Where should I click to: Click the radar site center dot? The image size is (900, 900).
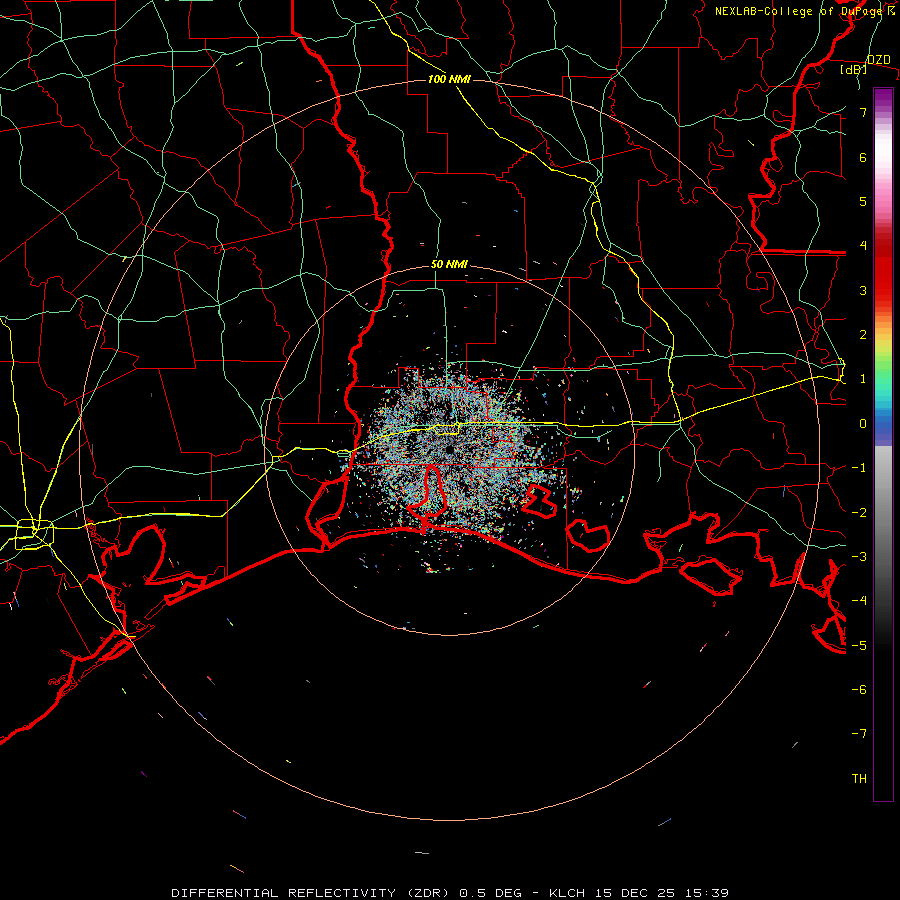[450, 449]
